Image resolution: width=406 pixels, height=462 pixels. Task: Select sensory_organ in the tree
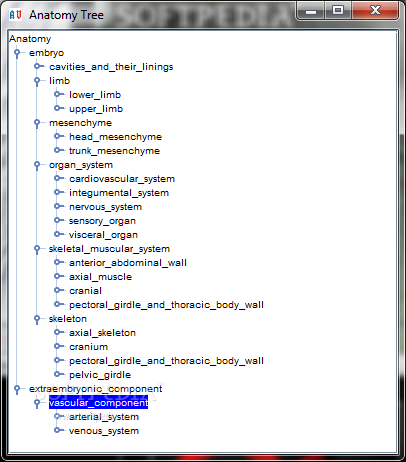102,221
